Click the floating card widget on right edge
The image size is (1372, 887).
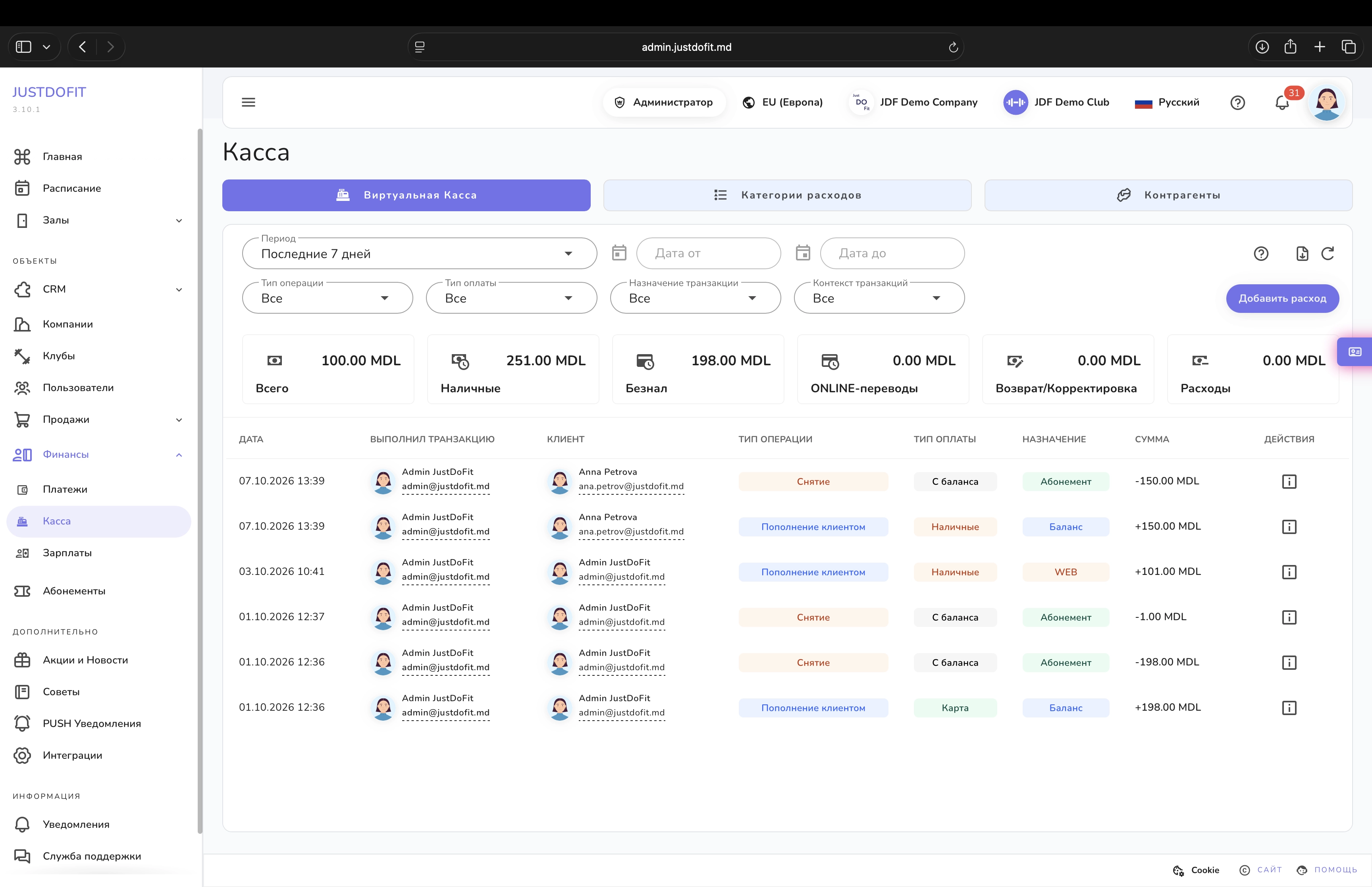(1355, 352)
